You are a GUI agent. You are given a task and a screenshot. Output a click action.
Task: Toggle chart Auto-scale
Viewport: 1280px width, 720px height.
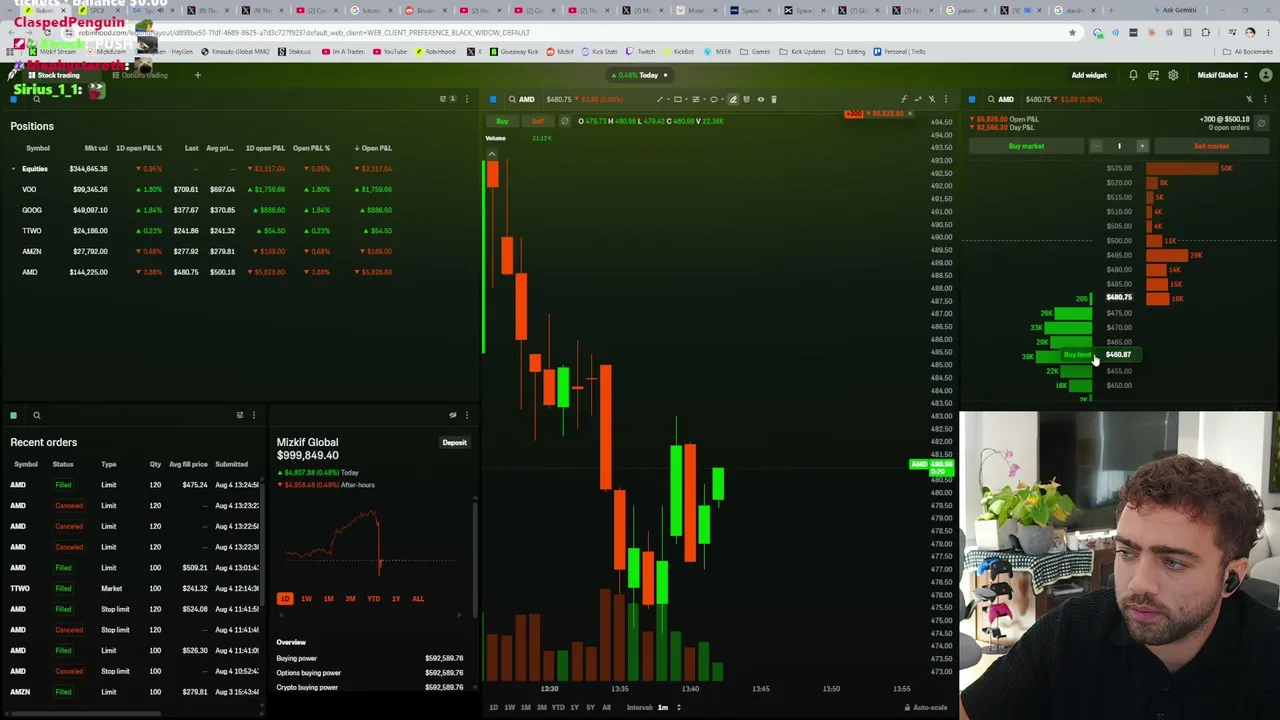(926, 708)
